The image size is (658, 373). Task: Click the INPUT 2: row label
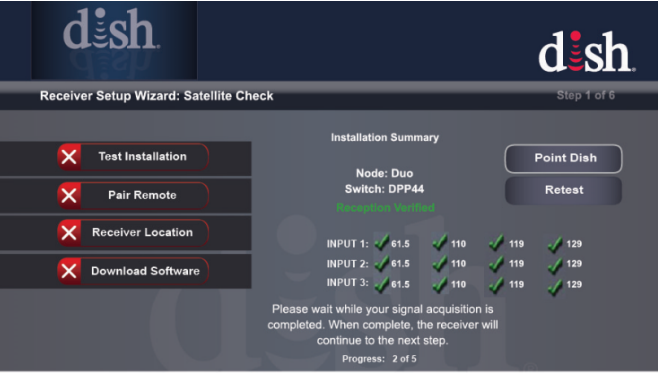click(347, 264)
